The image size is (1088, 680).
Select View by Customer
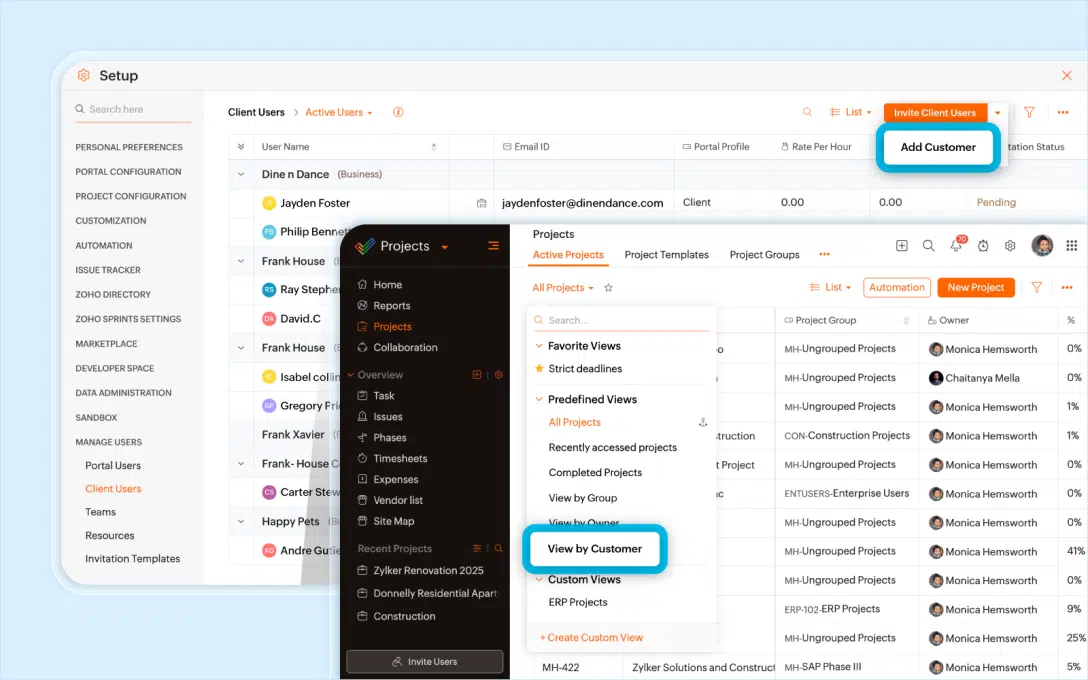pos(595,549)
